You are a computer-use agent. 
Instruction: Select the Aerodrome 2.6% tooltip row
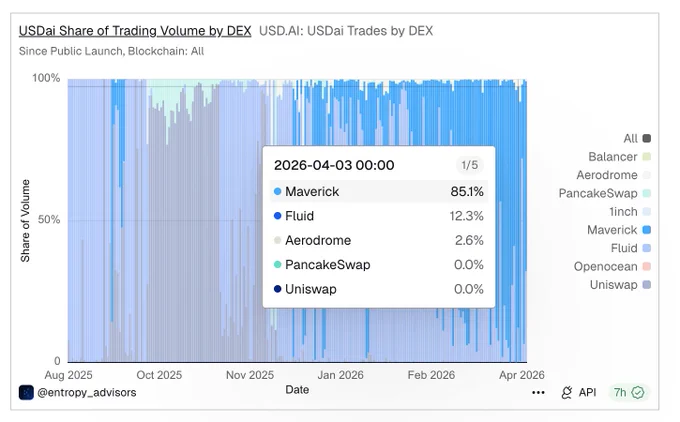pyautogui.click(x=379, y=240)
